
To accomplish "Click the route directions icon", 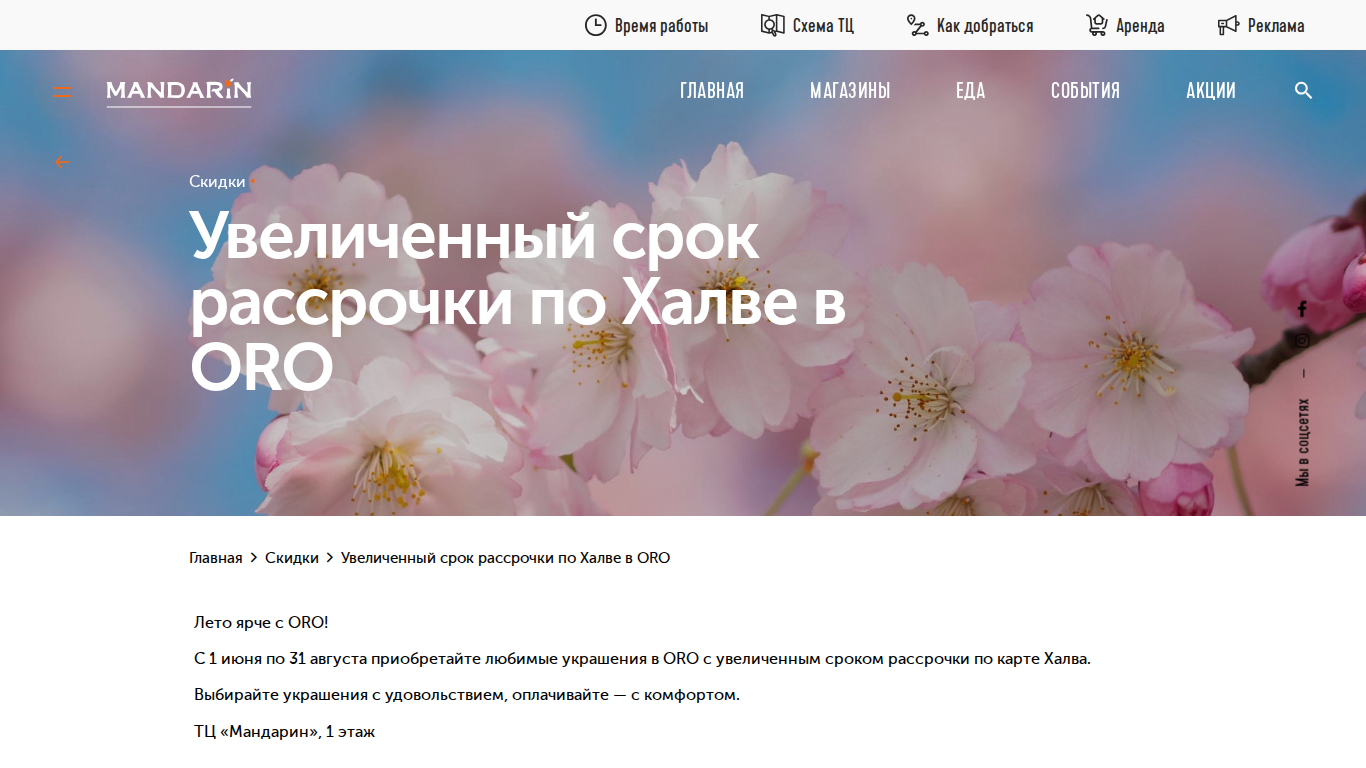I will tap(917, 25).
